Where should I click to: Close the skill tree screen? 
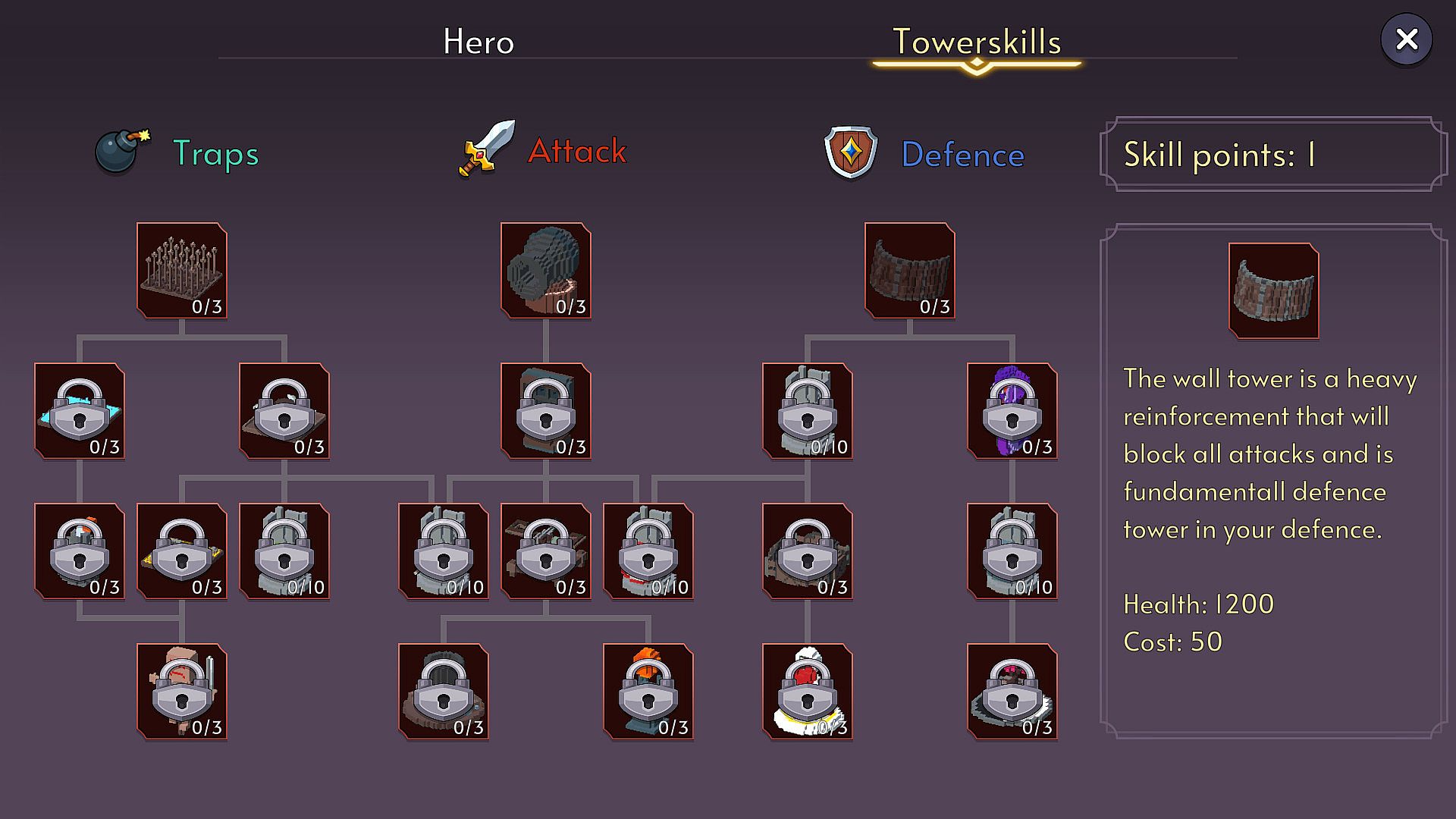point(1407,39)
